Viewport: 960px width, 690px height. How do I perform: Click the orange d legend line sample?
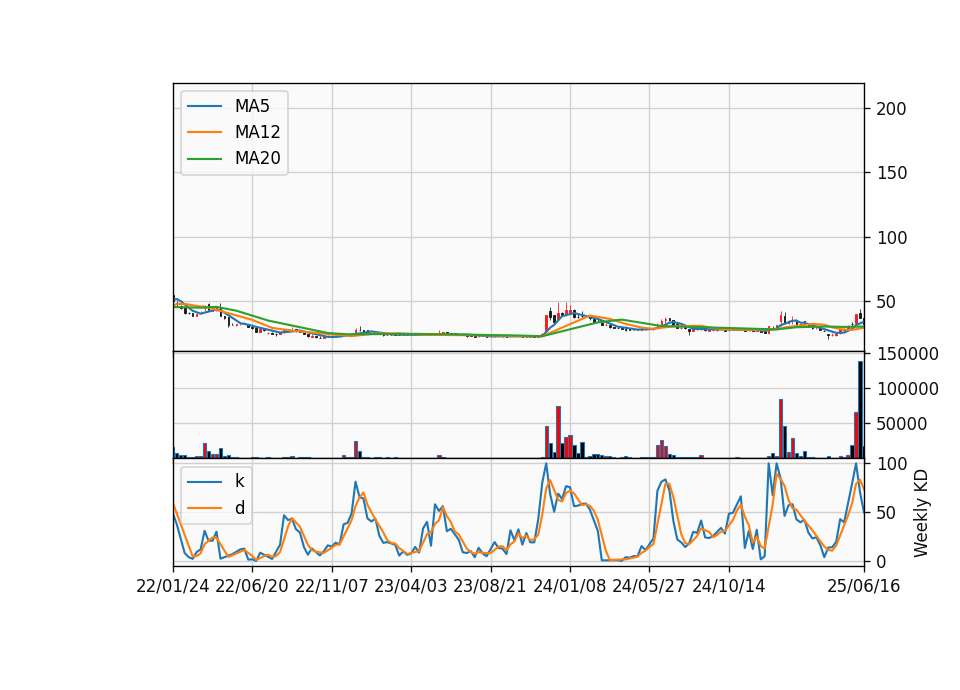204,508
